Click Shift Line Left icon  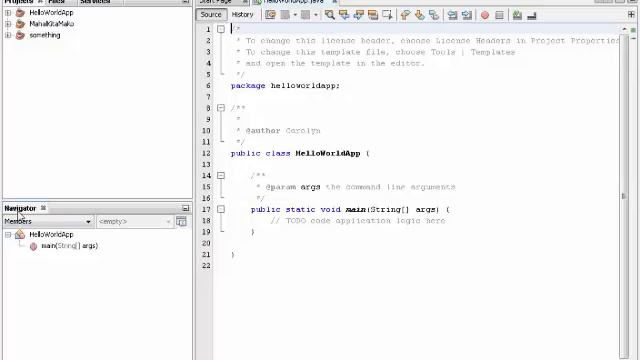[452, 15]
